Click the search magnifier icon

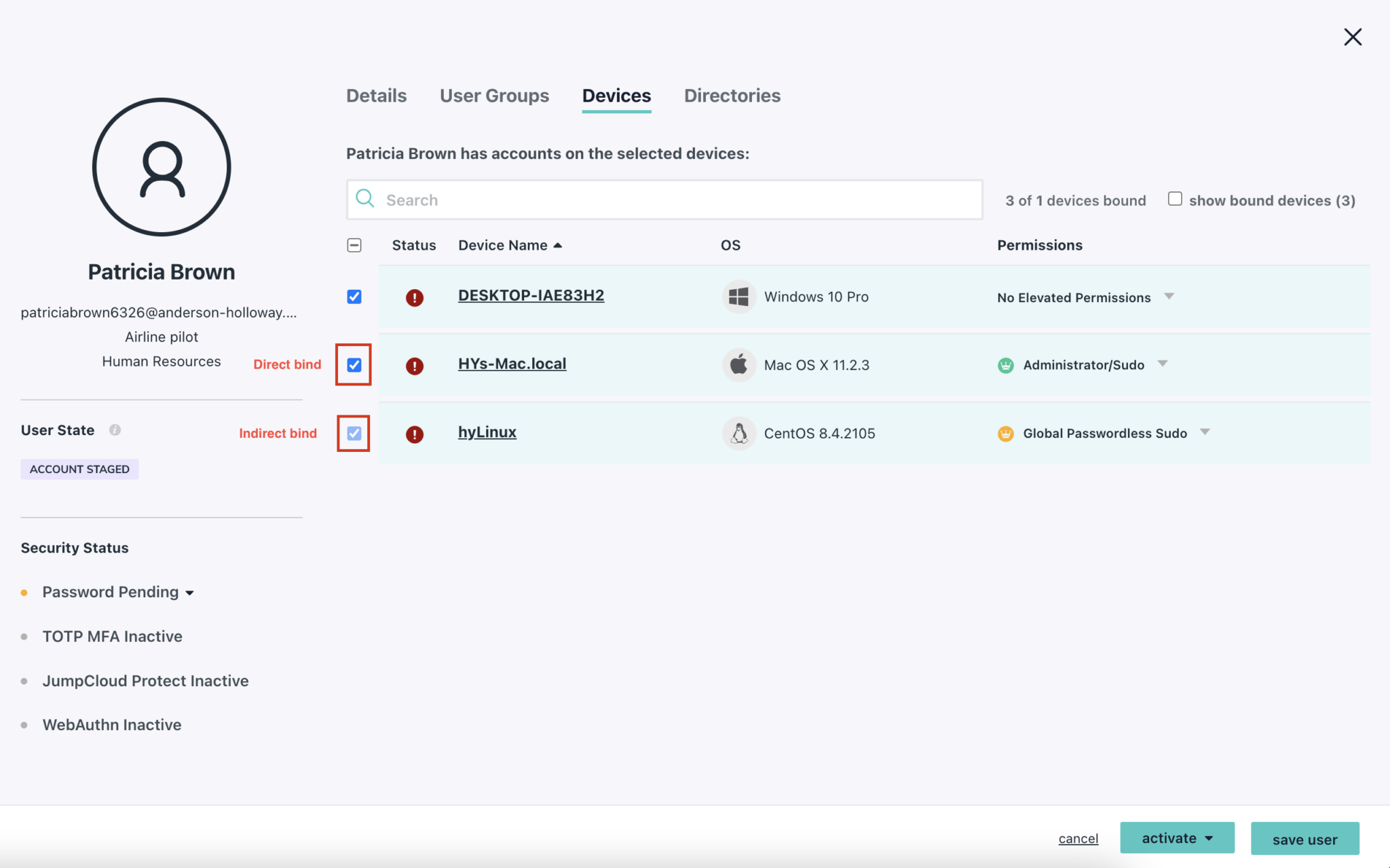pyautogui.click(x=364, y=199)
